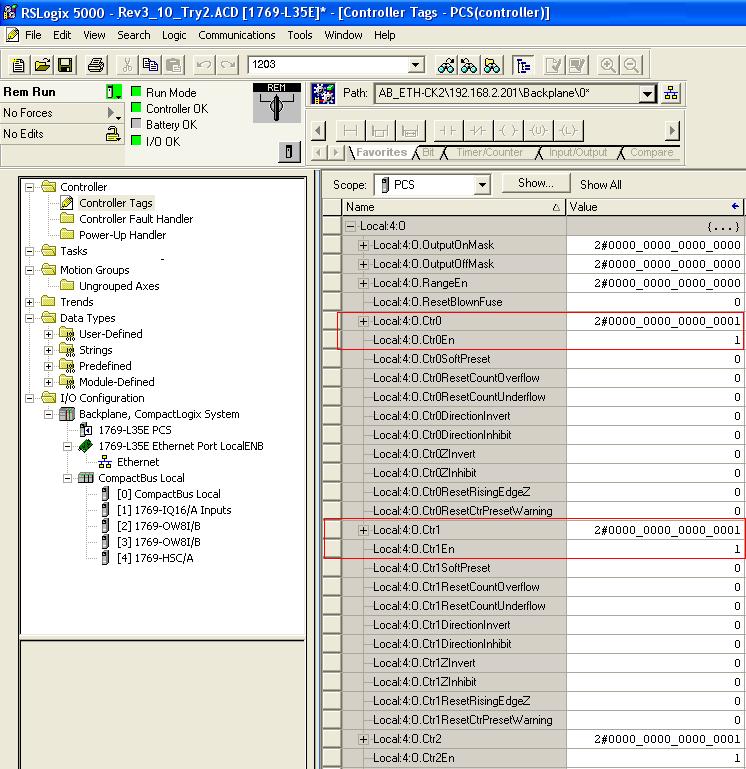The width and height of the screenshot is (746, 769).
Task: Select the [1] 1769-IQ16/A Inputs module
Action: point(174,510)
